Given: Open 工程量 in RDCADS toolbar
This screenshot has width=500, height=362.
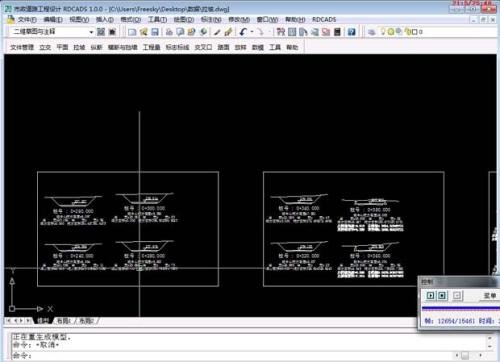Looking at the screenshot, I should 152,47.
